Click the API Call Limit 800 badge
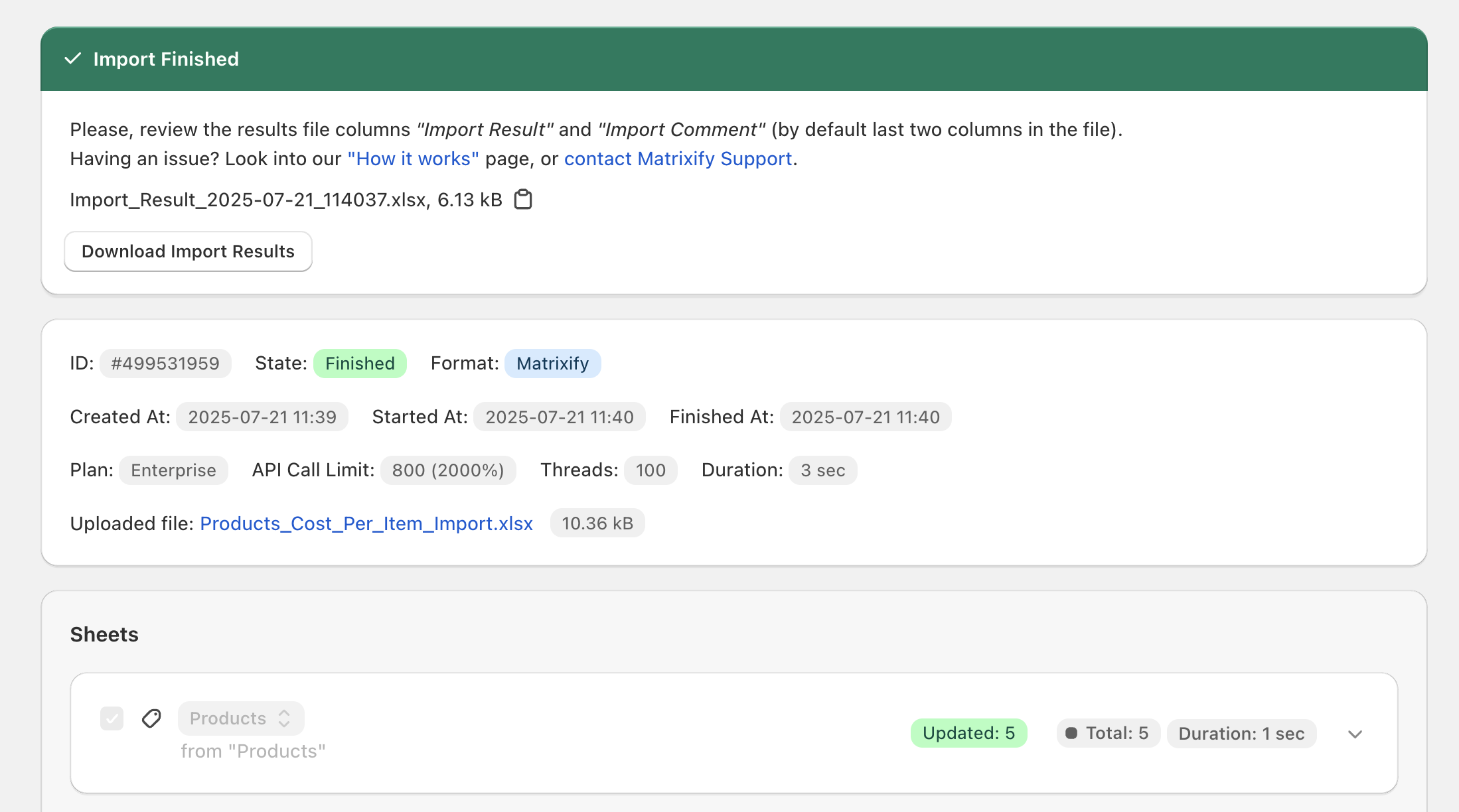1459x812 pixels. pyautogui.click(x=448, y=470)
